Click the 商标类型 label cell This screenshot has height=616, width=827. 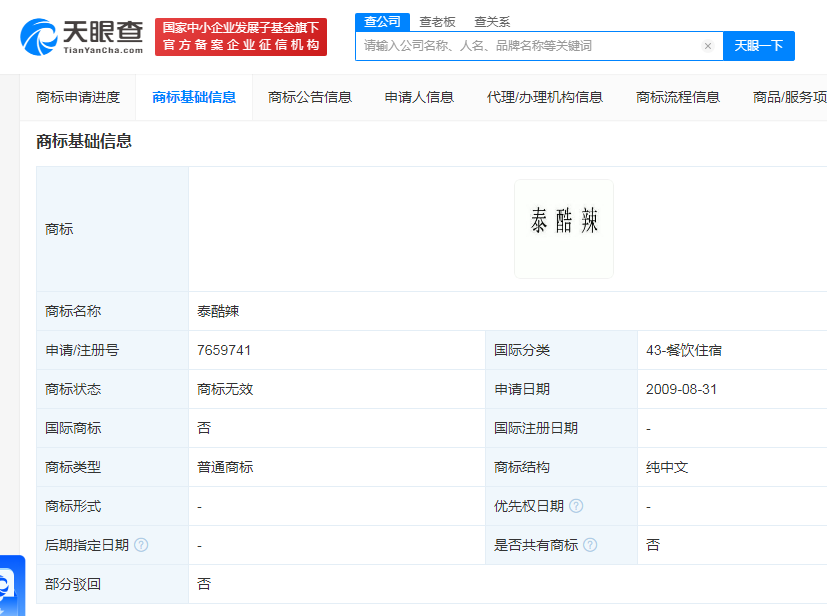112,467
